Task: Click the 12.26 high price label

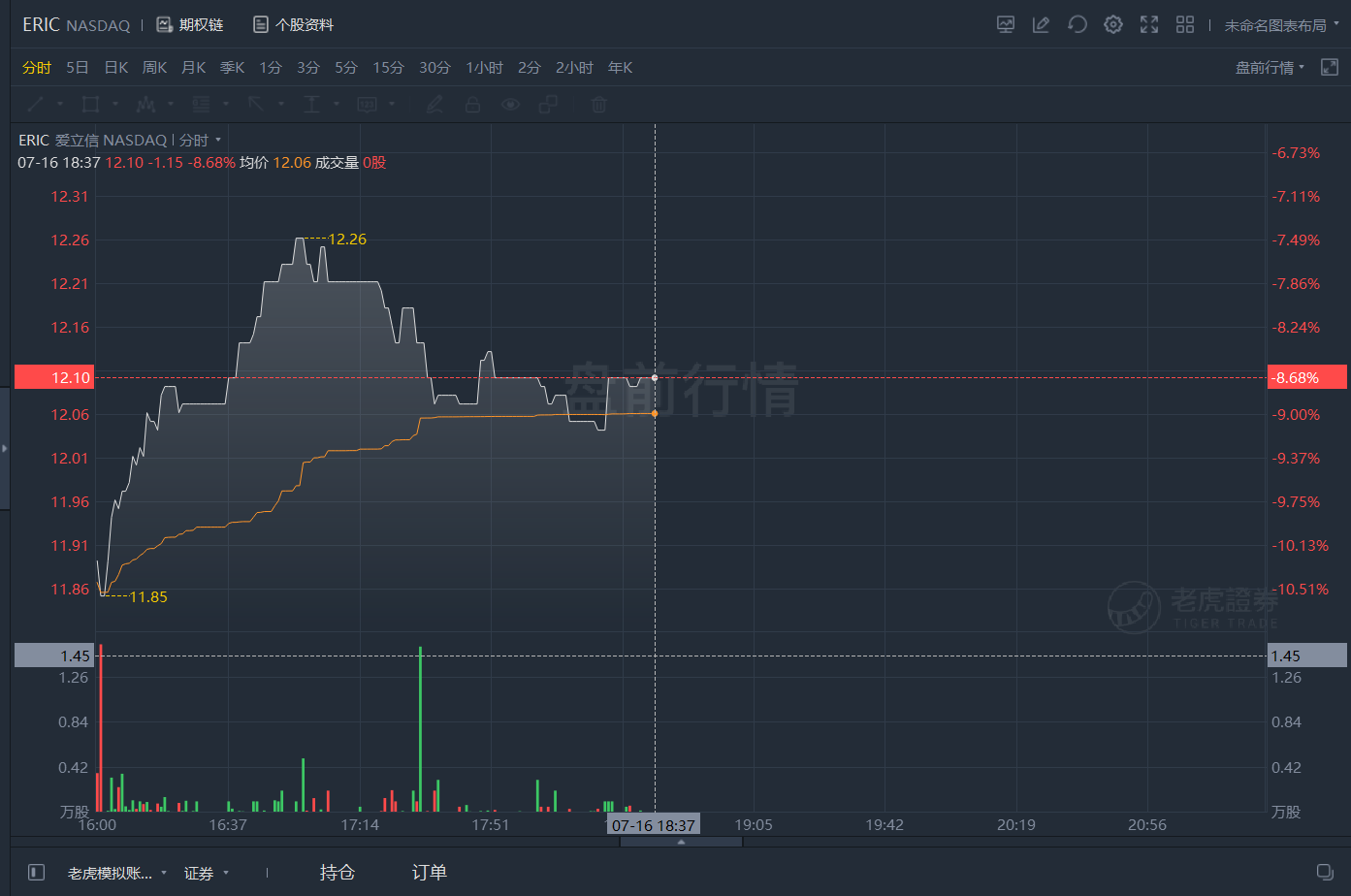Action: point(347,239)
